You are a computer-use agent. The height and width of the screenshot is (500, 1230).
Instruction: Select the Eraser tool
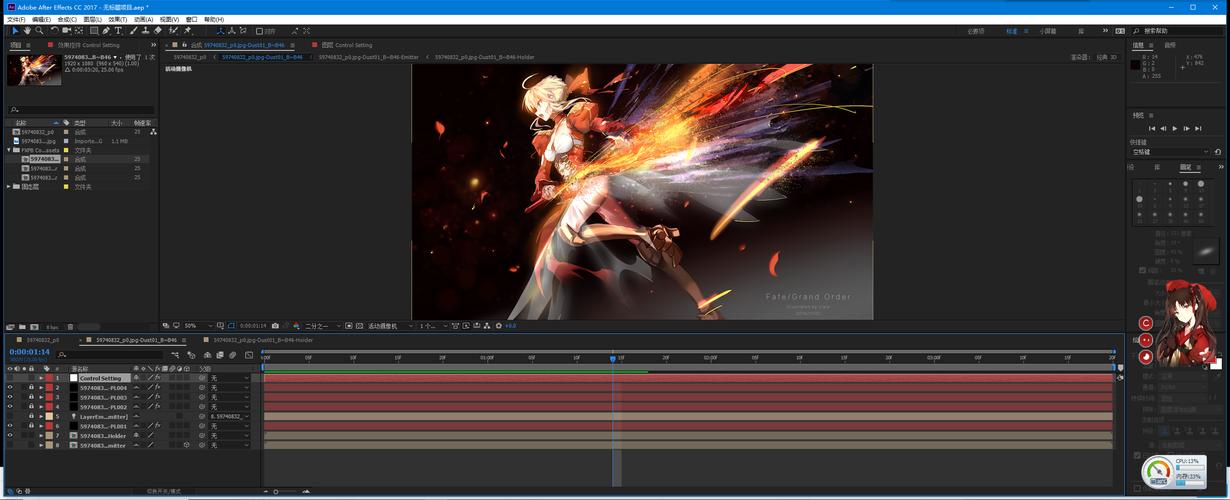click(158, 31)
